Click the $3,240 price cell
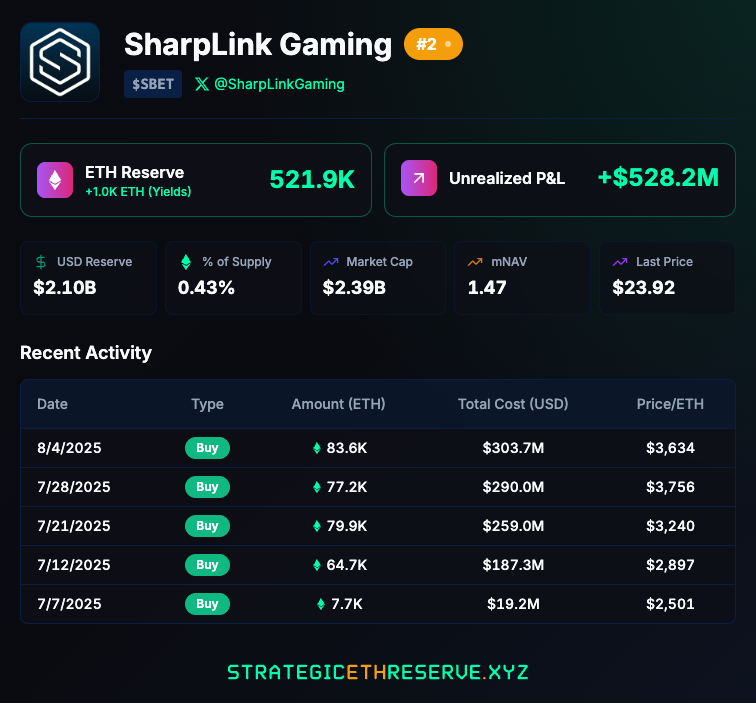The height and width of the screenshot is (703, 756). (x=670, y=526)
